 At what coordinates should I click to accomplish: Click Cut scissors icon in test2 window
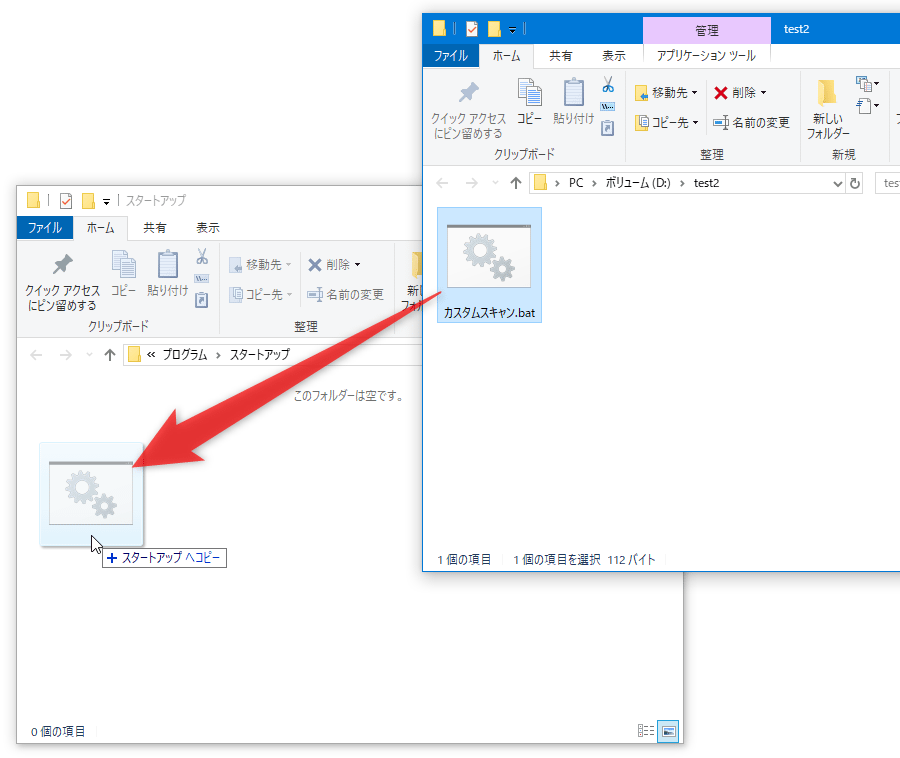pyautogui.click(x=608, y=85)
